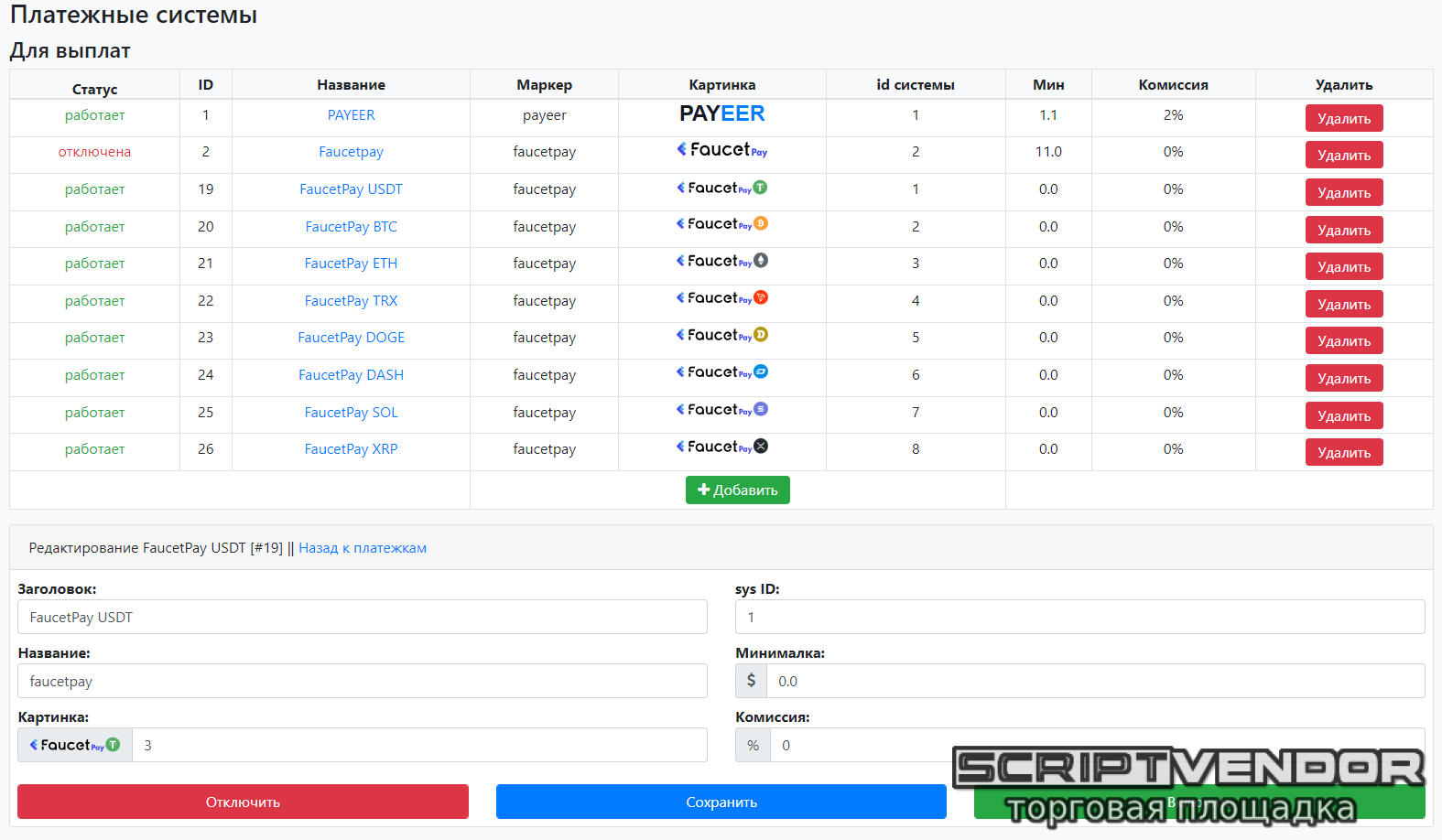Click the FaucetPay ETH logo picture
Image resolution: width=1442 pixels, height=840 pixels.
click(x=721, y=262)
